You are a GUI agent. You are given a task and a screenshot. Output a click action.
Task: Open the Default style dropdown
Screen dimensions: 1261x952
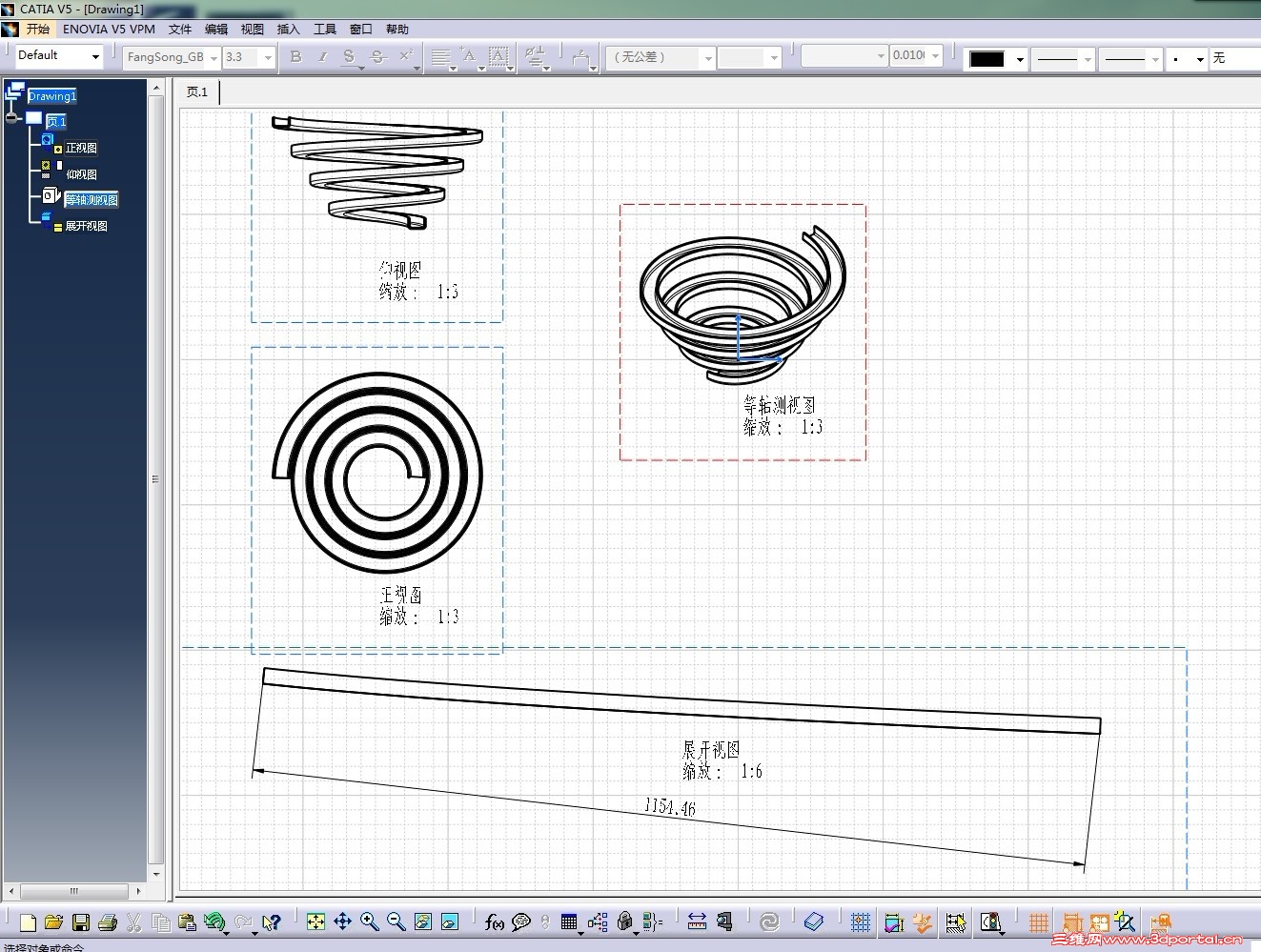click(x=95, y=57)
